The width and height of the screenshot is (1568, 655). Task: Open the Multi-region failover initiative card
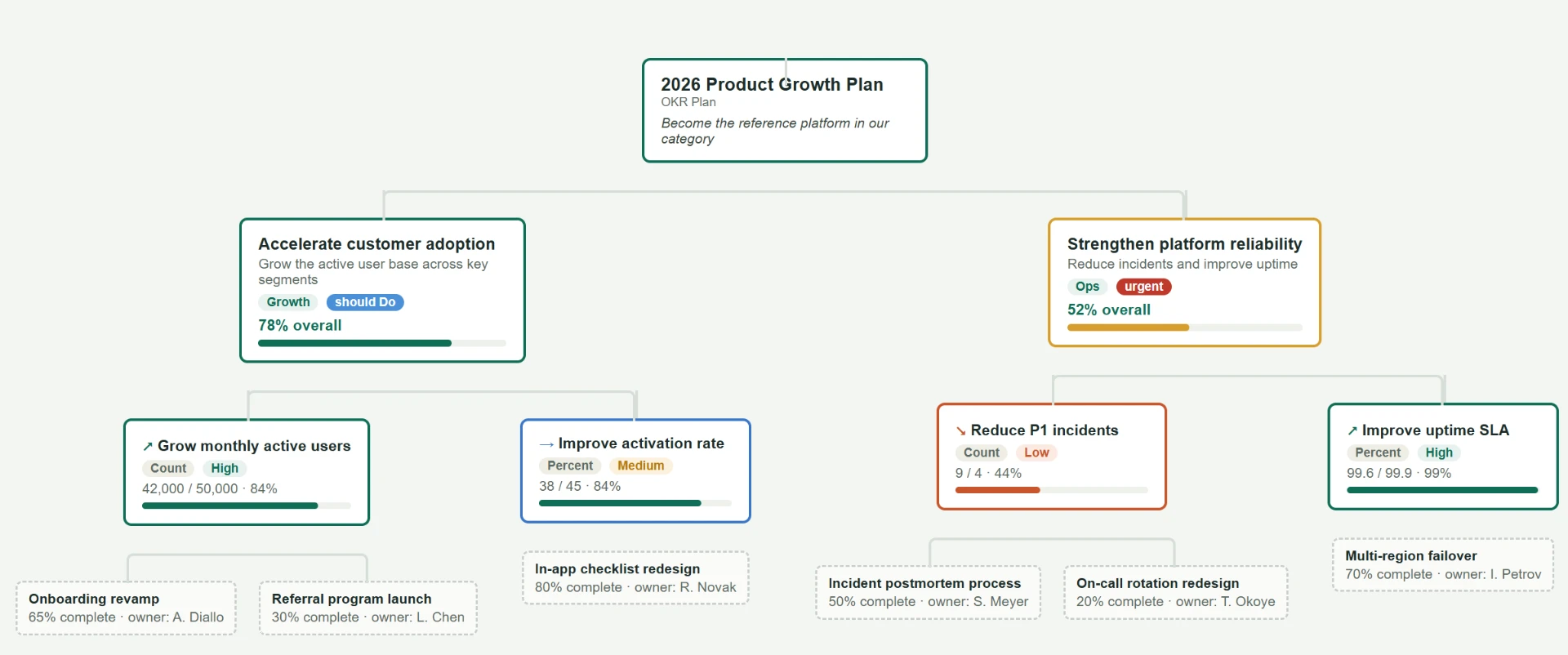coord(1443,565)
